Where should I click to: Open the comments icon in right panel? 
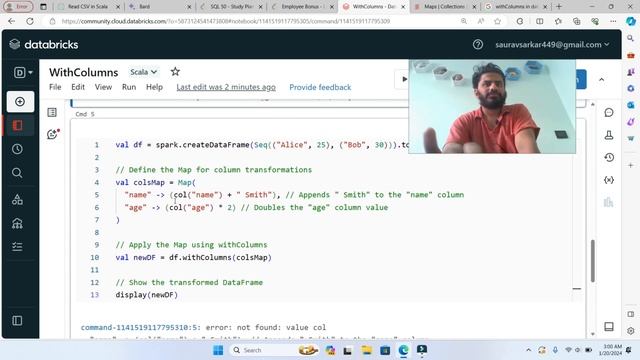click(x=609, y=112)
